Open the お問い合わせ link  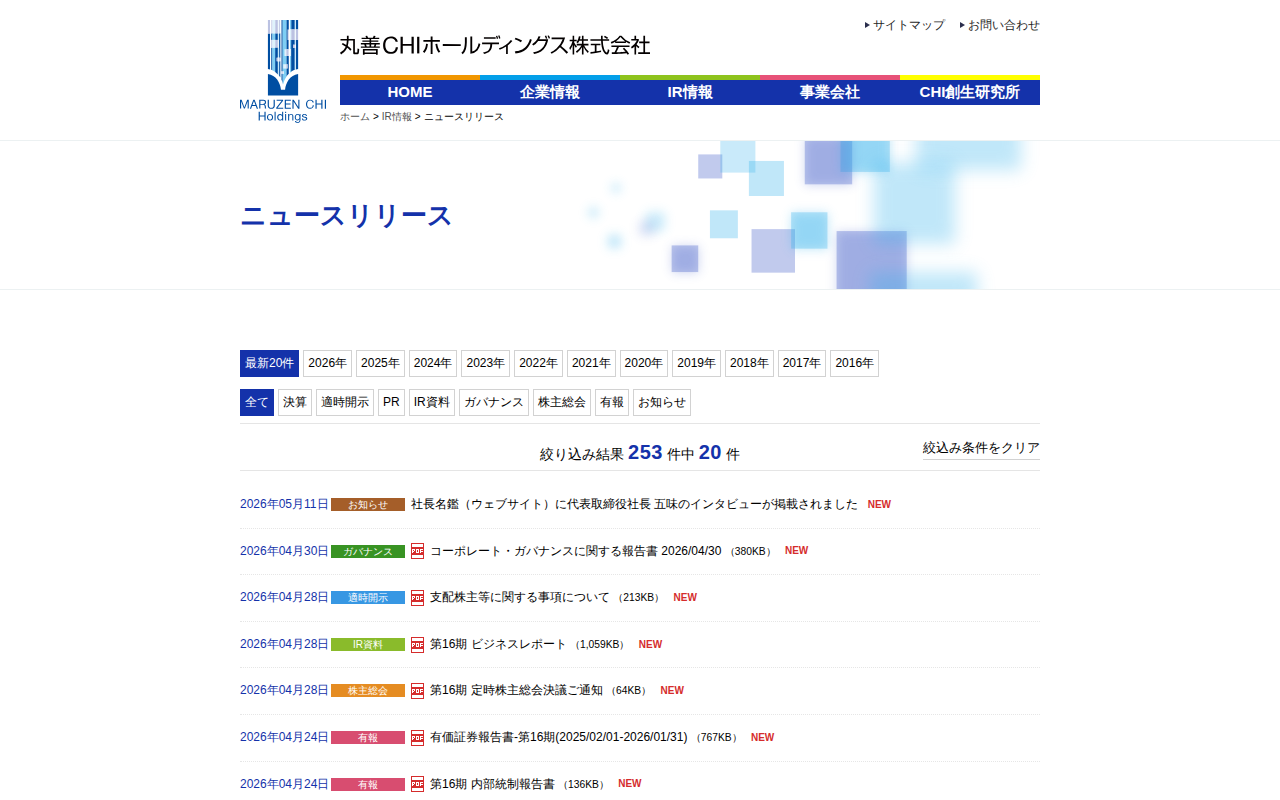(x=1004, y=25)
